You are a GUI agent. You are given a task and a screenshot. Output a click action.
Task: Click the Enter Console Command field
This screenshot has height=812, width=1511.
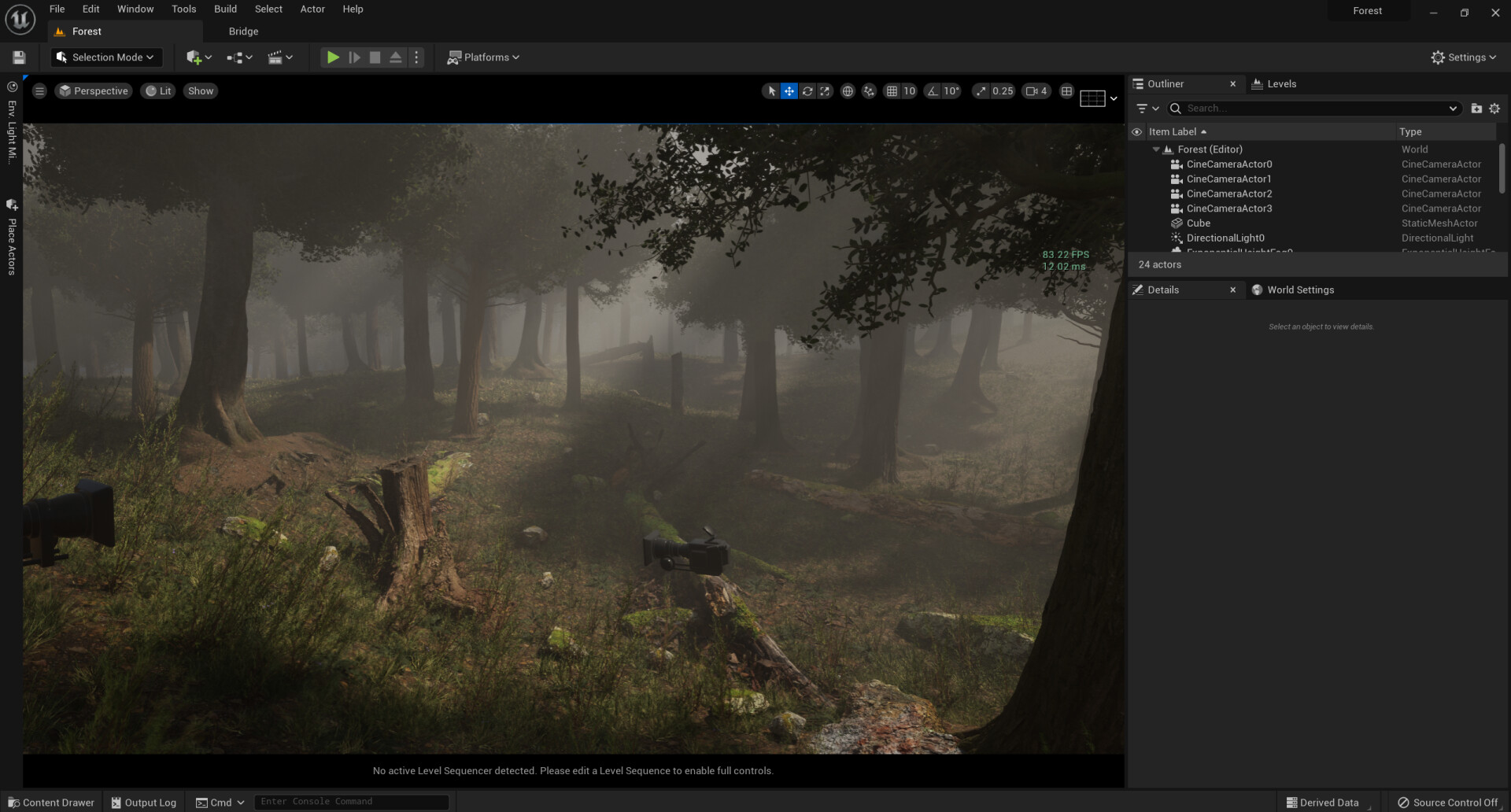click(x=351, y=801)
